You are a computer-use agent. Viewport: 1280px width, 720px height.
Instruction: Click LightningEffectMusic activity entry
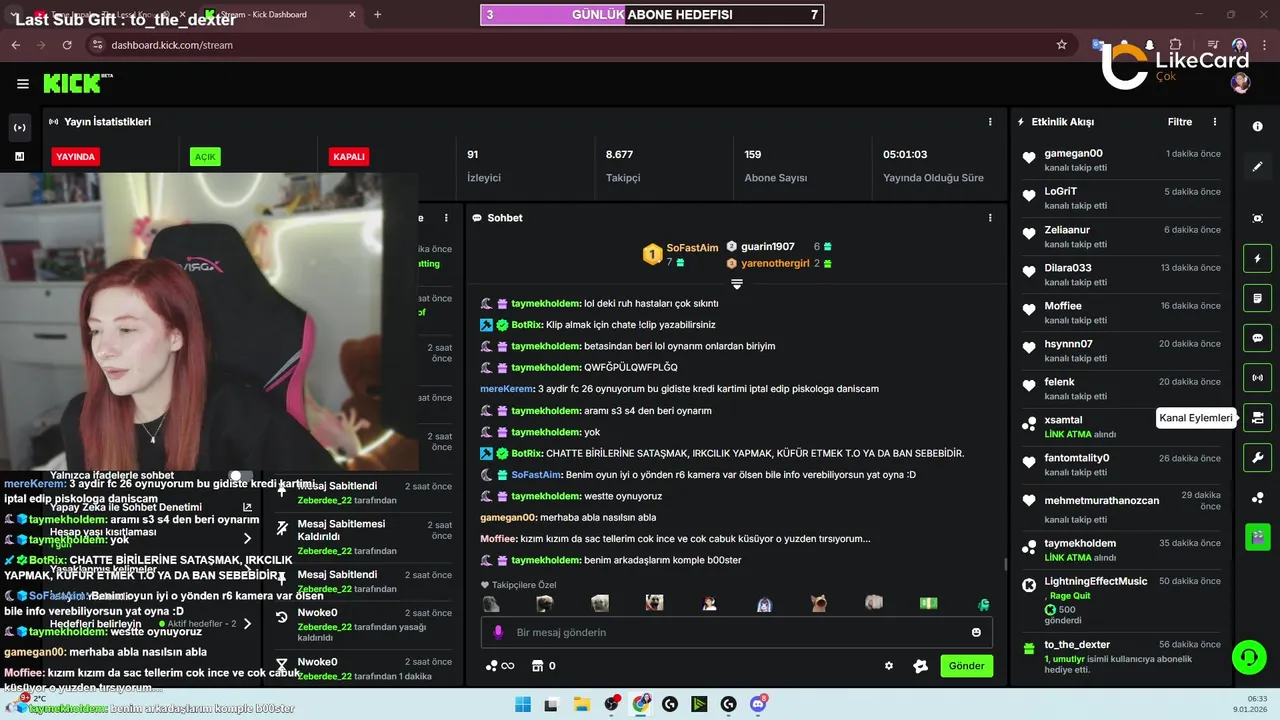tap(1120, 601)
